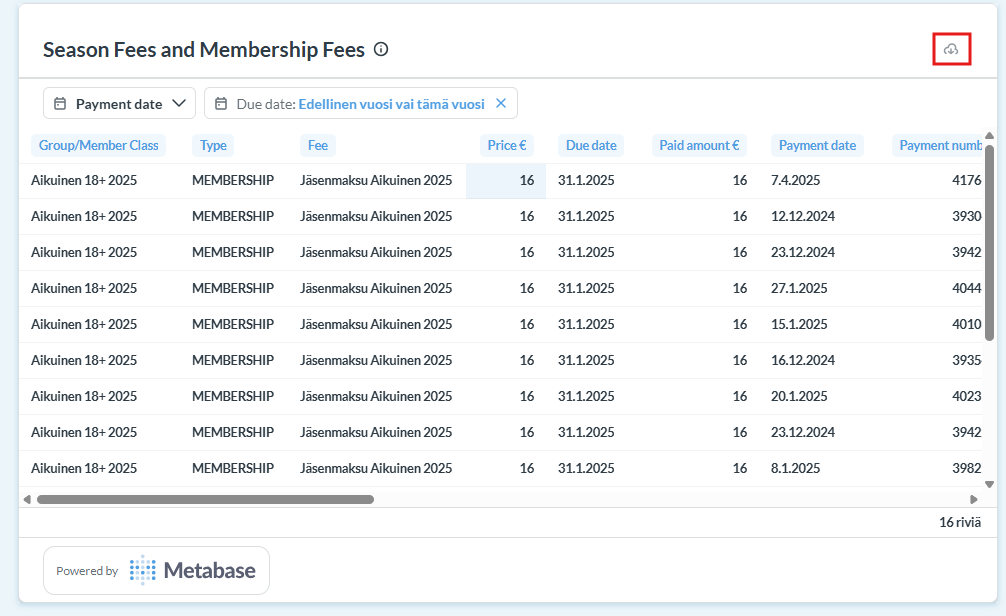Click the download results cloud icon
Image resolution: width=1006 pixels, height=616 pixels.
(951, 49)
